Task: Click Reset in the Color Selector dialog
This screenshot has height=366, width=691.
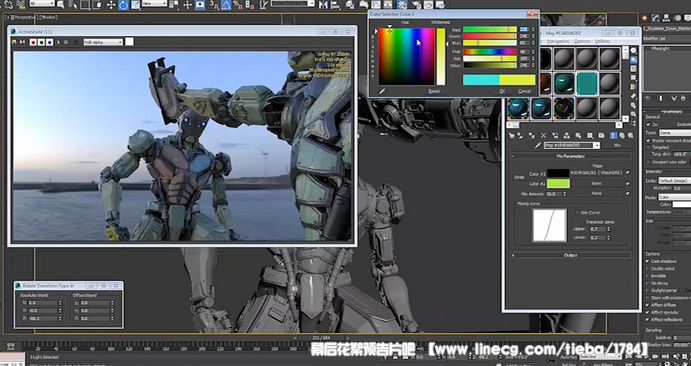Action: [434, 91]
